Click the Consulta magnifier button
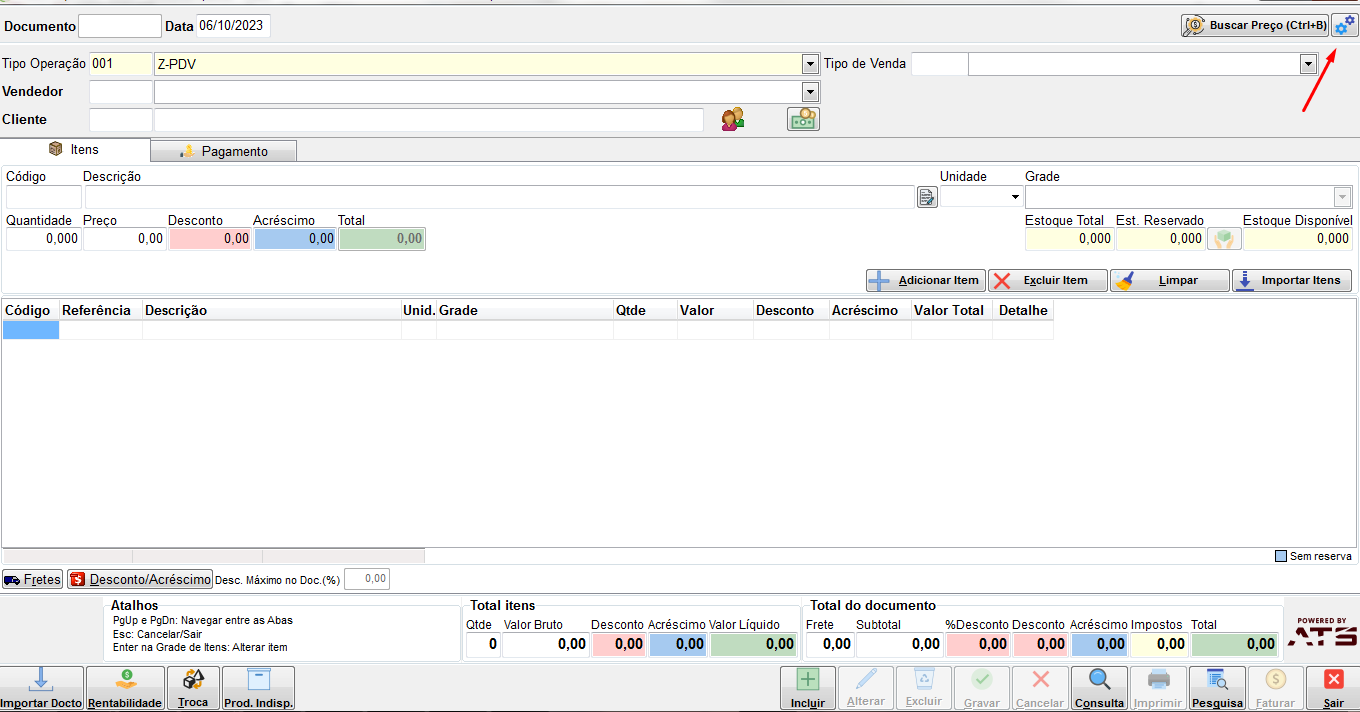Image resolution: width=1360 pixels, height=712 pixels. click(1099, 689)
